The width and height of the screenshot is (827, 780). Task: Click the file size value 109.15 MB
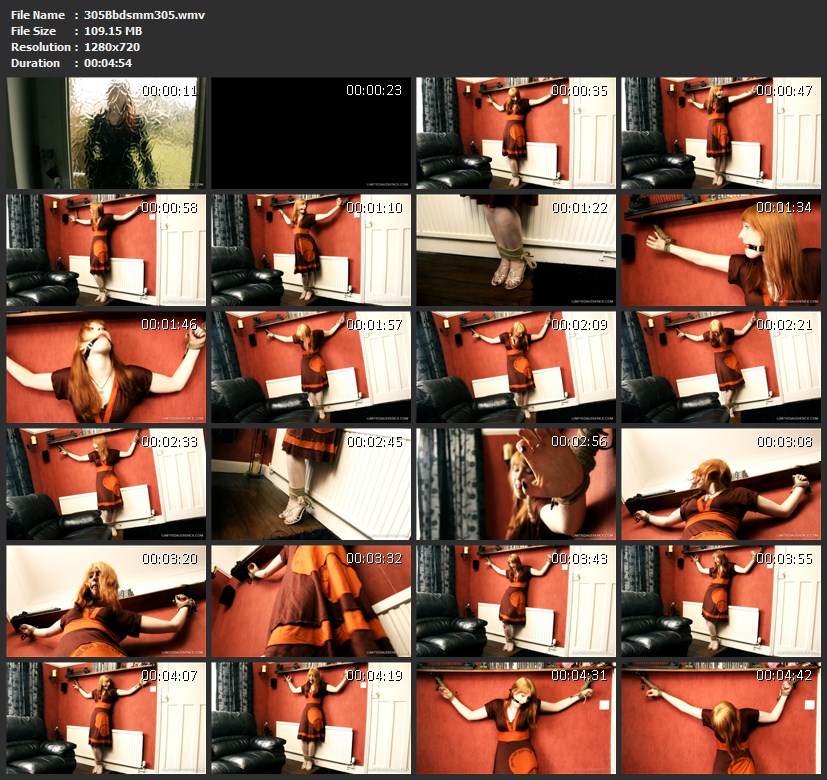113,31
